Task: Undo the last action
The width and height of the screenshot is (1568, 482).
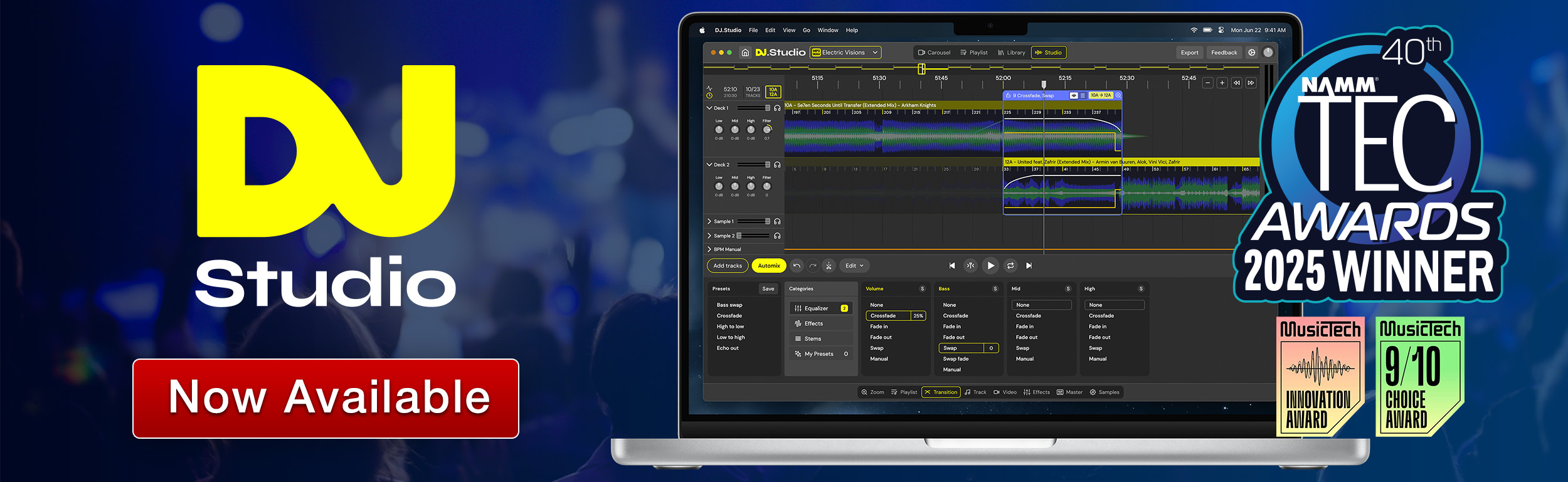Action: click(797, 266)
